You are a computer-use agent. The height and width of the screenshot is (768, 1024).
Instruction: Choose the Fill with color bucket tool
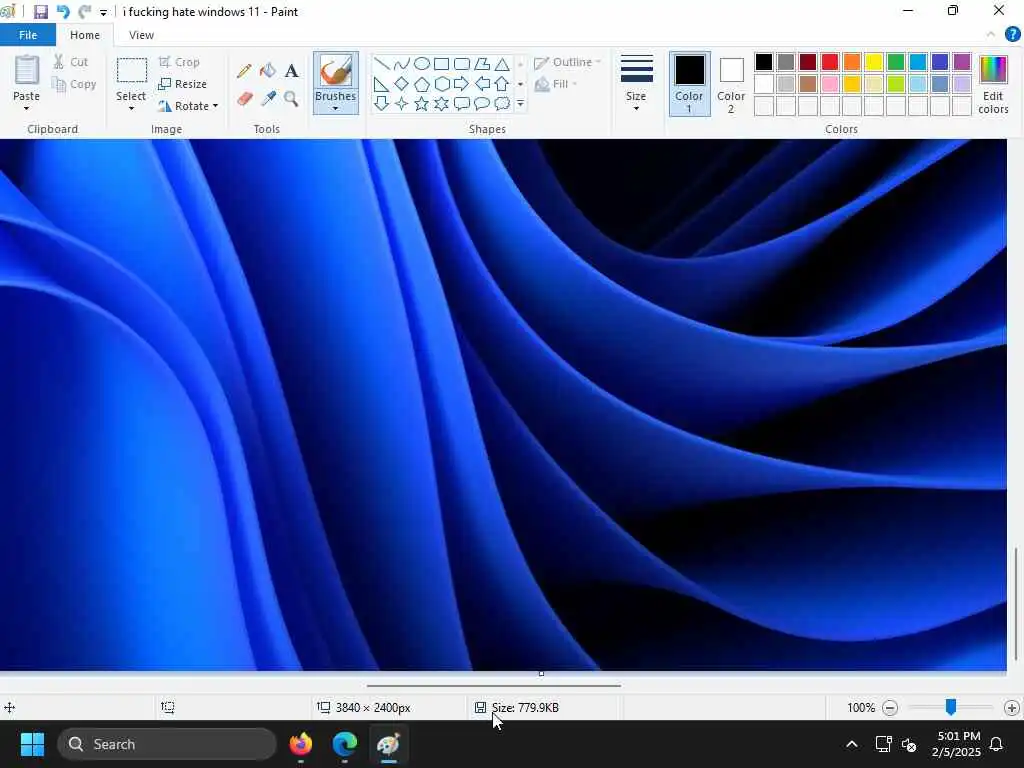click(x=268, y=71)
